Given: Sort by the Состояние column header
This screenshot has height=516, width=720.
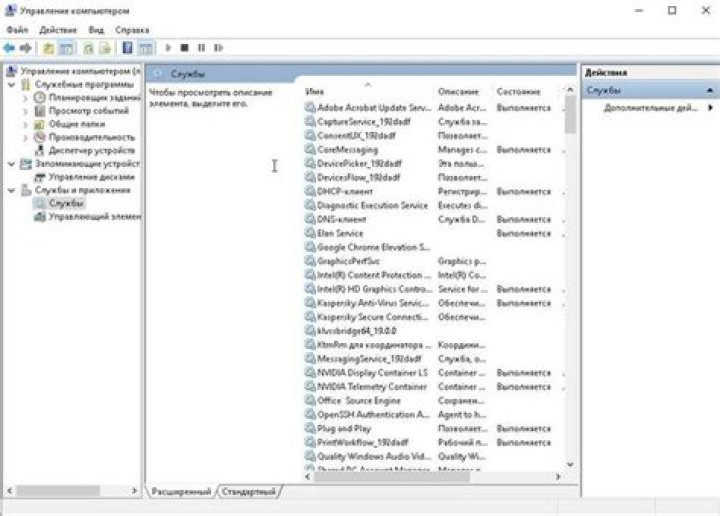Looking at the screenshot, I should pos(518,92).
